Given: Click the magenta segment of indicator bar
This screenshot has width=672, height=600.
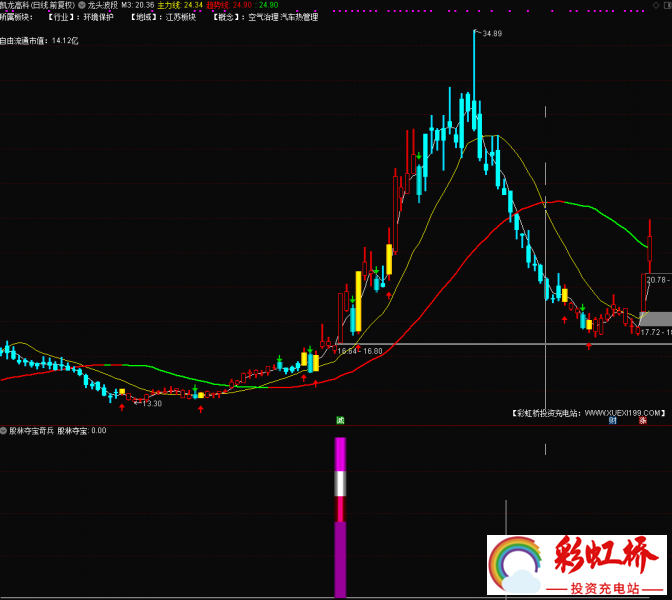Looking at the screenshot, I should (340, 454).
